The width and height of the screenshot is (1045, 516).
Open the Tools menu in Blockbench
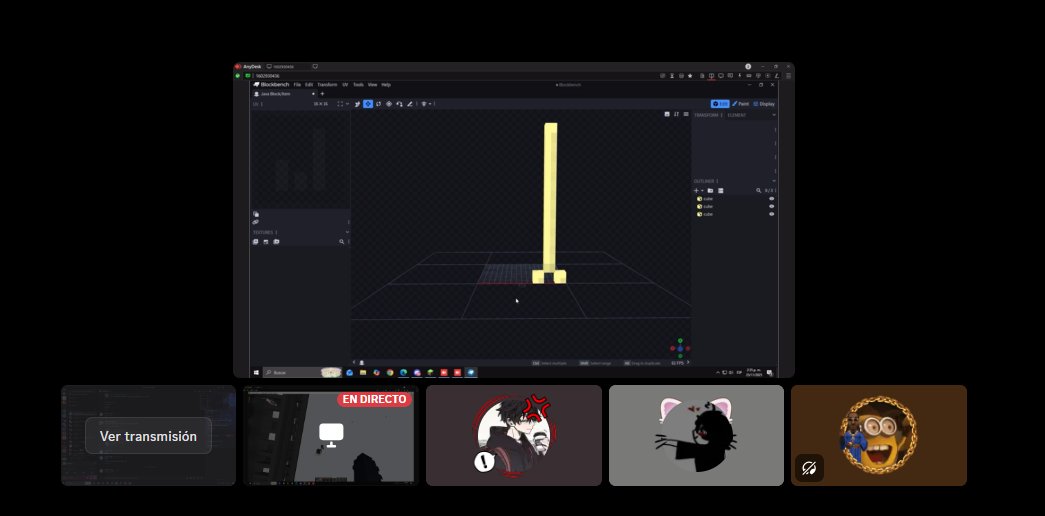(x=359, y=85)
